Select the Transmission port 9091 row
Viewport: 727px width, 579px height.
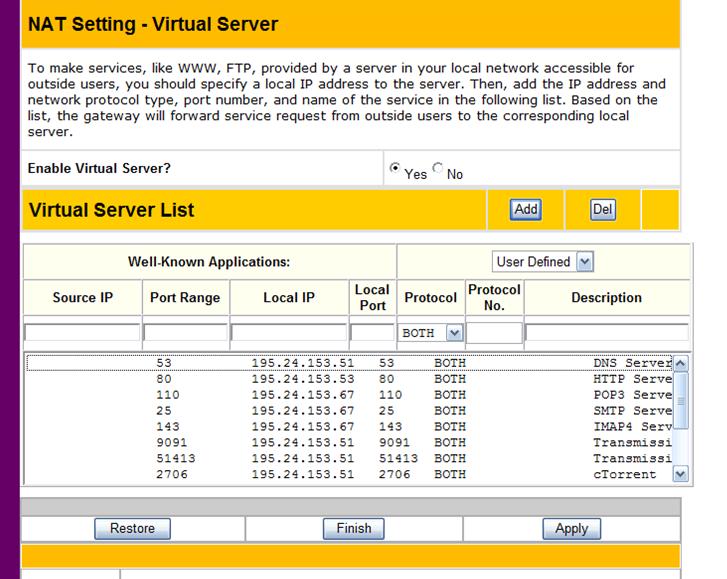(349, 442)
